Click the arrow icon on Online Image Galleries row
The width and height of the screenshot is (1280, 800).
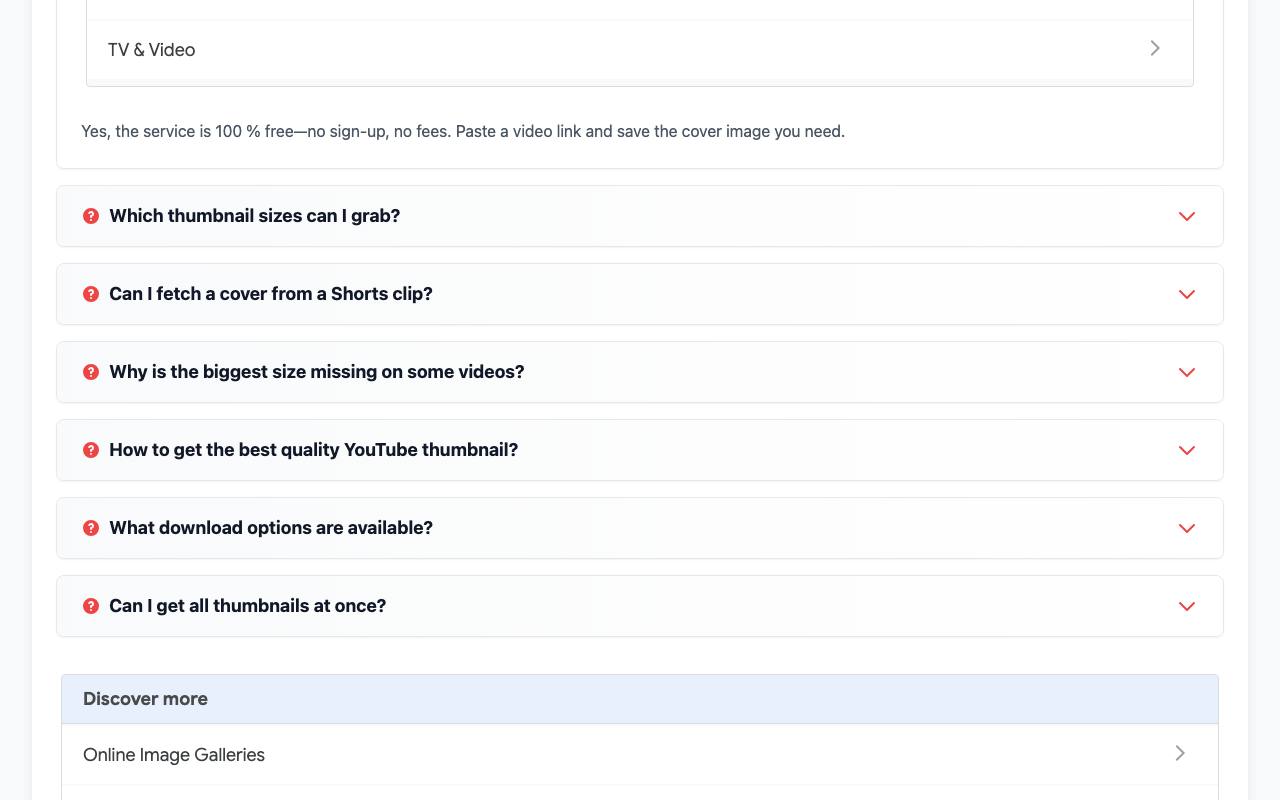(x=1180, y=753)
